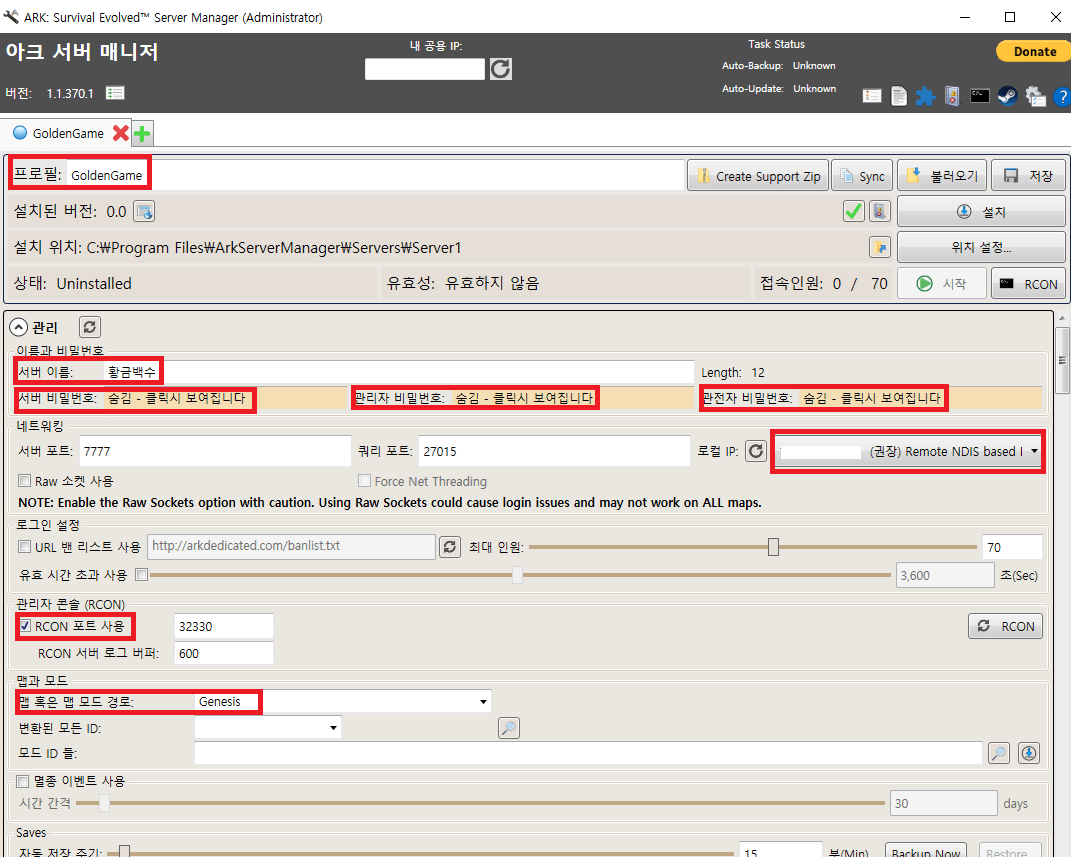Open the blue puzzle-piece plugins icon
The image size is (1071, 857).
tap(926, 96)
